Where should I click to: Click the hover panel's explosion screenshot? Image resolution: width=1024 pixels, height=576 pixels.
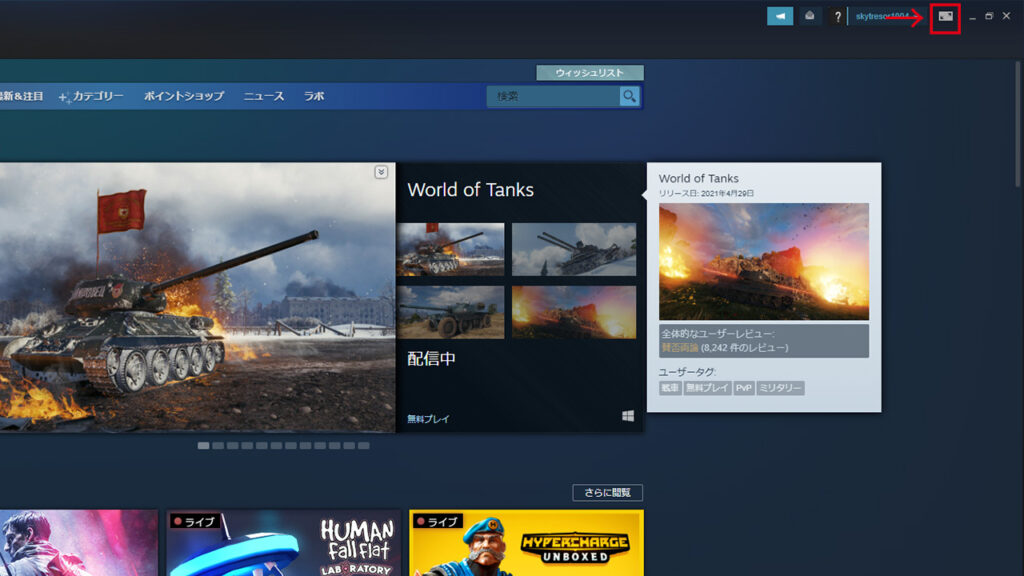point(764,261)
